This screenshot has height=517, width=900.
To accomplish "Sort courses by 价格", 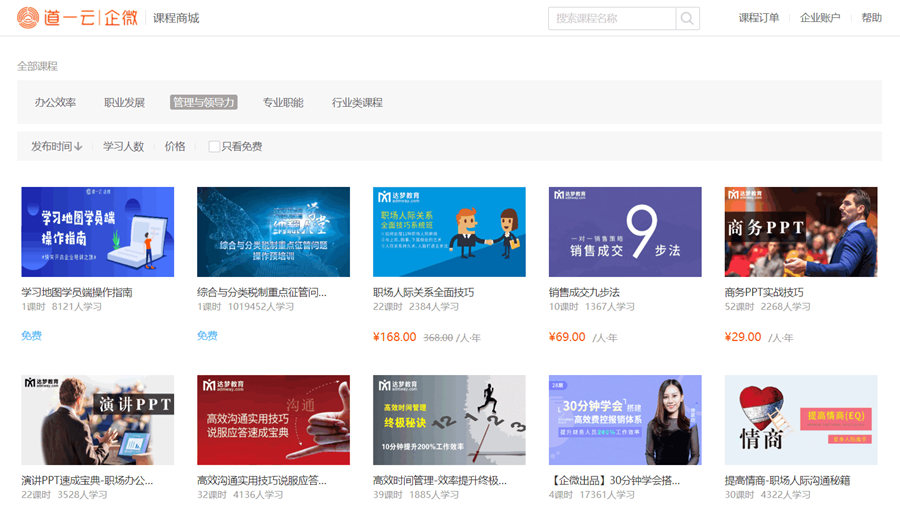I will (175, 147).
